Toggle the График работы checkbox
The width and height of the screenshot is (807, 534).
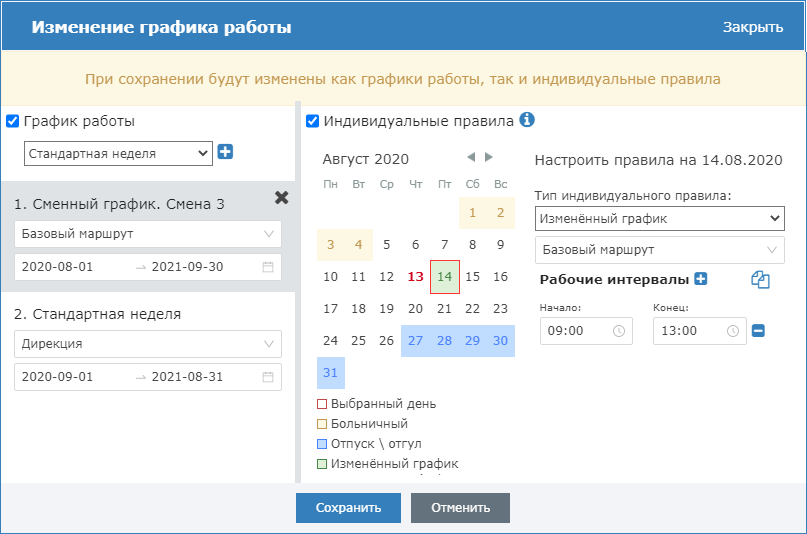13,121
